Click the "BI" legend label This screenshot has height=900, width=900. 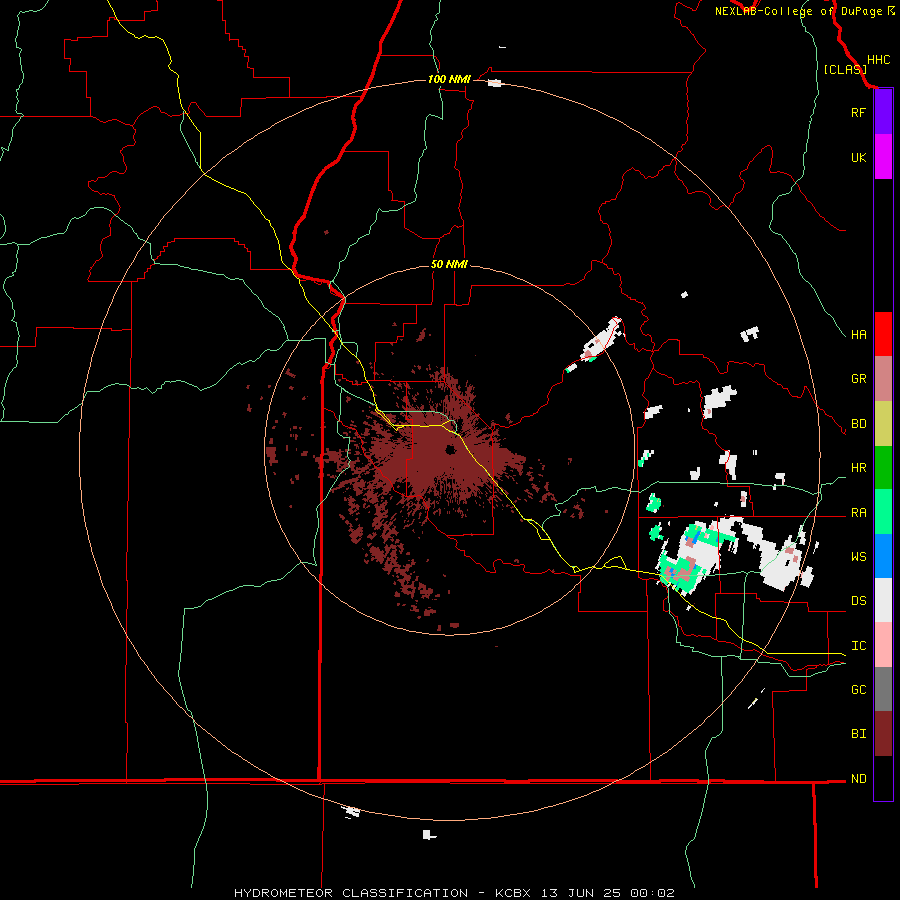(x=858, y=734)
